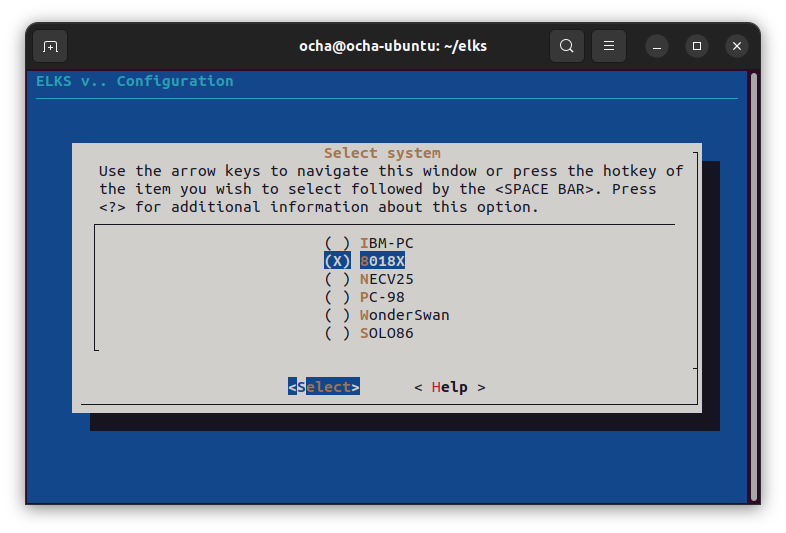Click the ocha@ocha-ubuntu window title
Screen dimensions: 786x533
393,46
